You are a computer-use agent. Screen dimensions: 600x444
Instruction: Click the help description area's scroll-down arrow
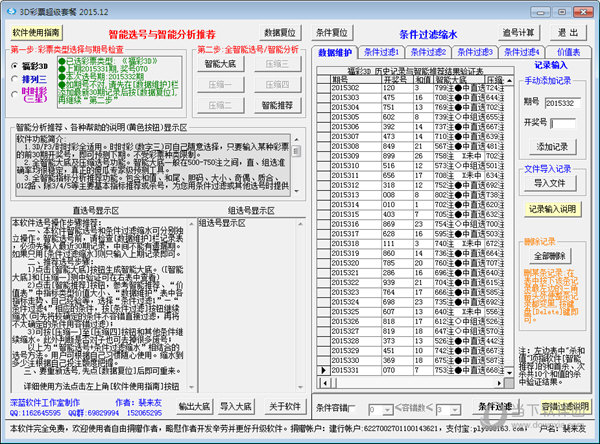pos(296,191)
